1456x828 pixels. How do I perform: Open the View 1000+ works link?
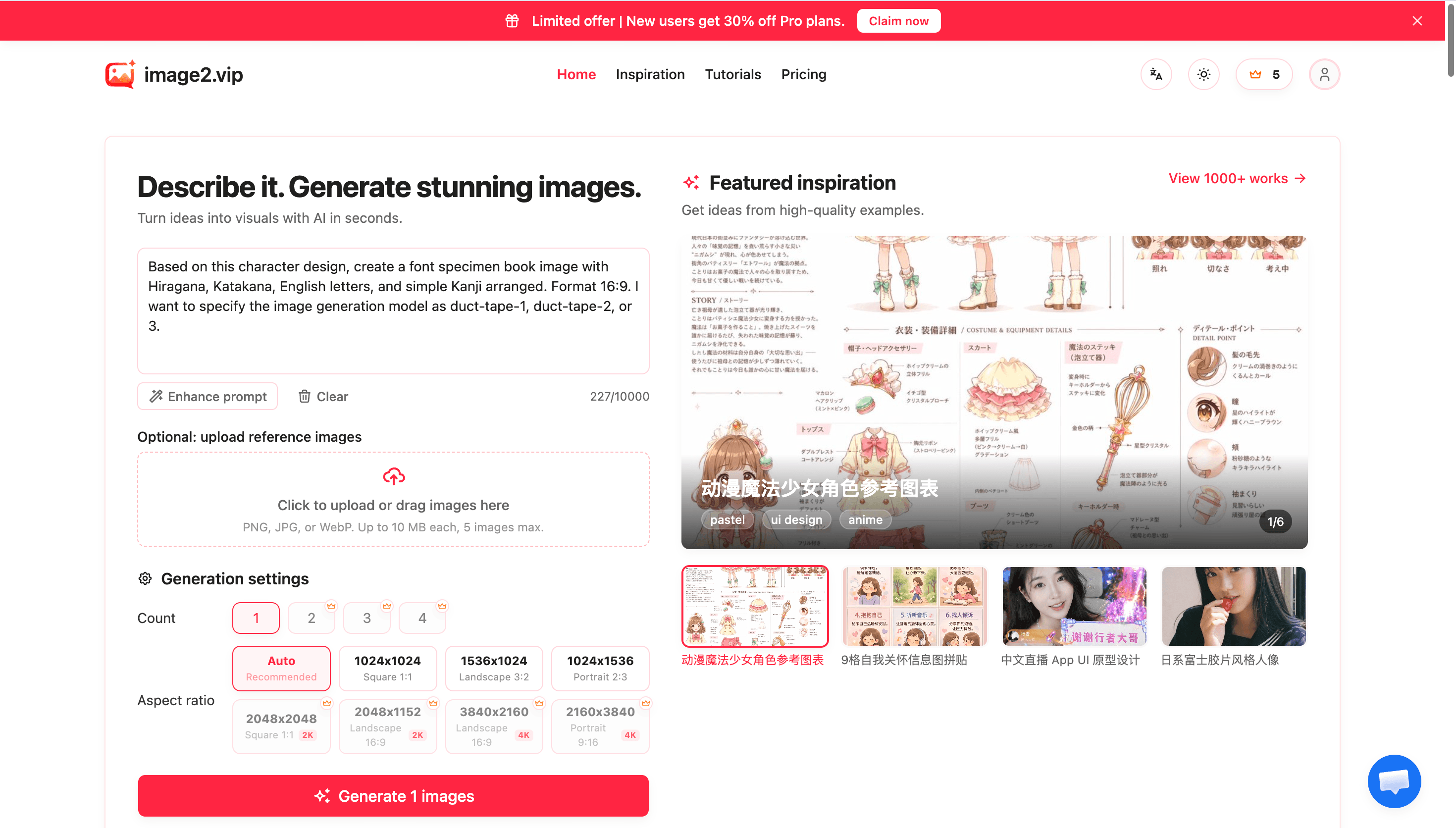[x=1237, y=179]
